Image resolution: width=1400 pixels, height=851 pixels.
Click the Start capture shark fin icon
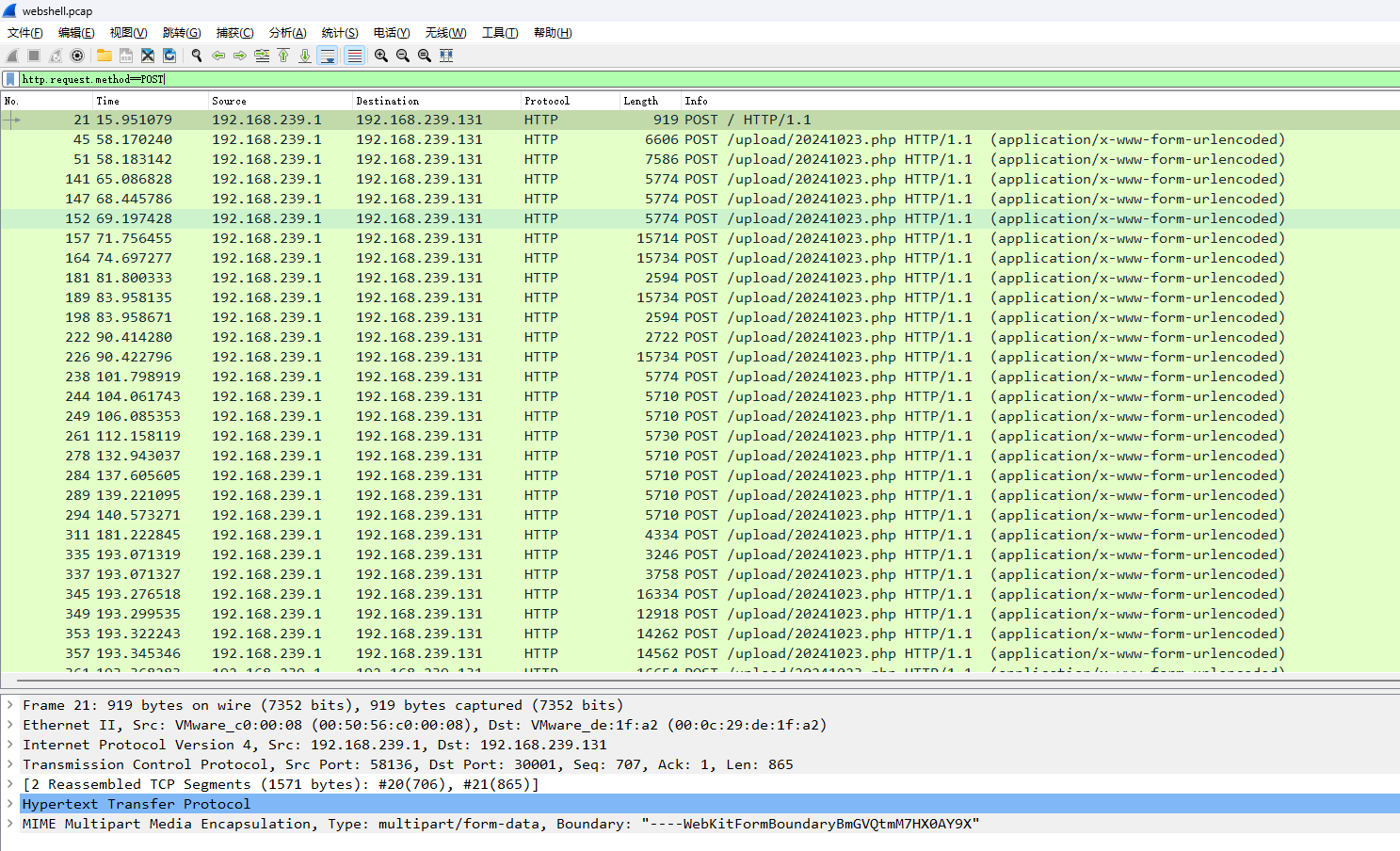click(x=12, y=56)
